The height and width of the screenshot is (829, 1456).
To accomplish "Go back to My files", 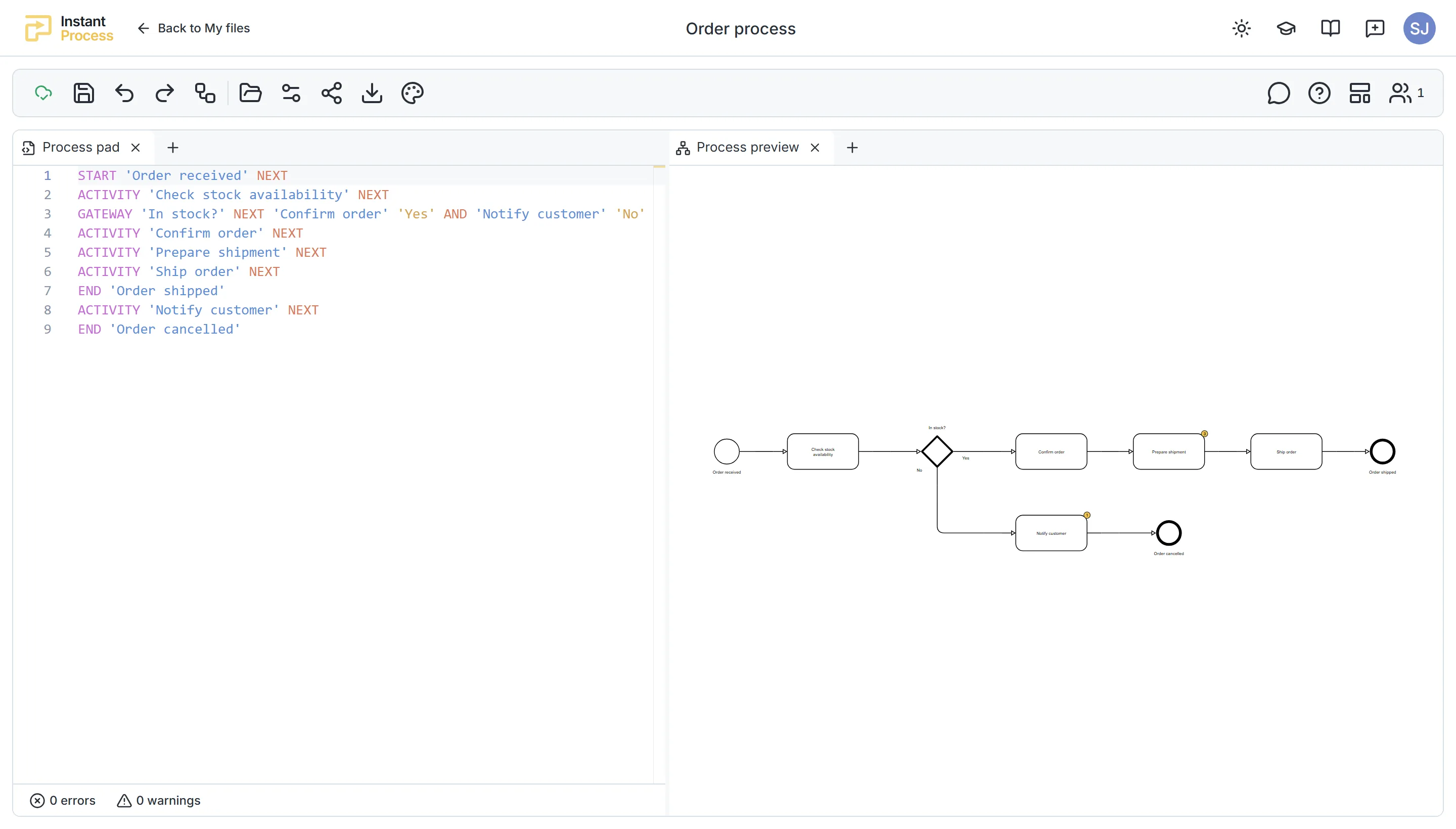I will [x=194, y=28].
